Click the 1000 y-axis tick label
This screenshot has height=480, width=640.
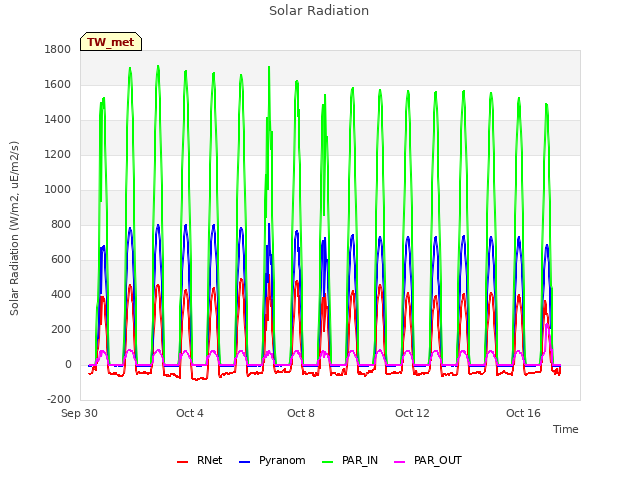pyautogui.click(x=58, y=190)
